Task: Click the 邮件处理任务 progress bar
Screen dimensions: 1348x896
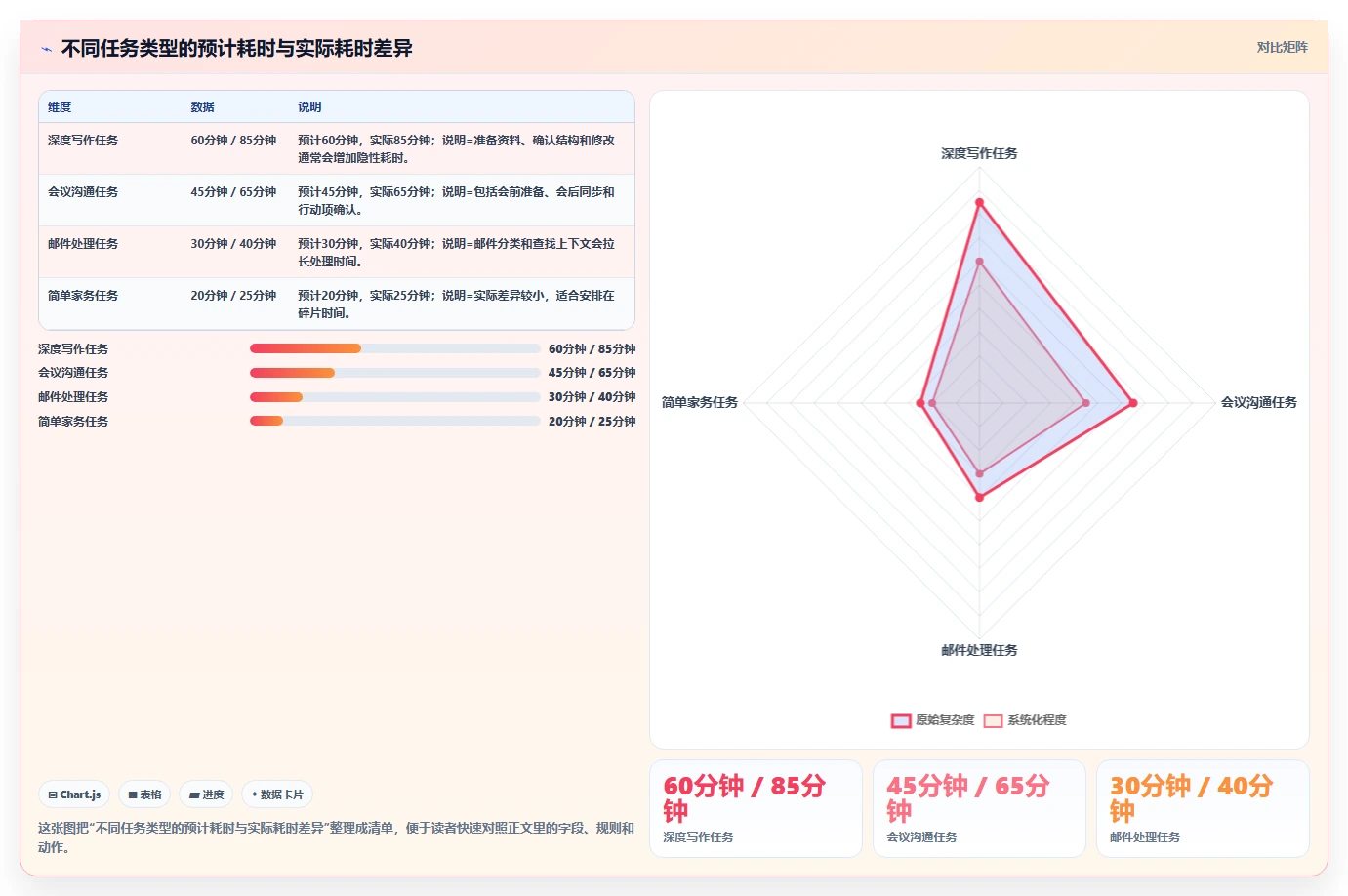Action: (x=394, y=397)
